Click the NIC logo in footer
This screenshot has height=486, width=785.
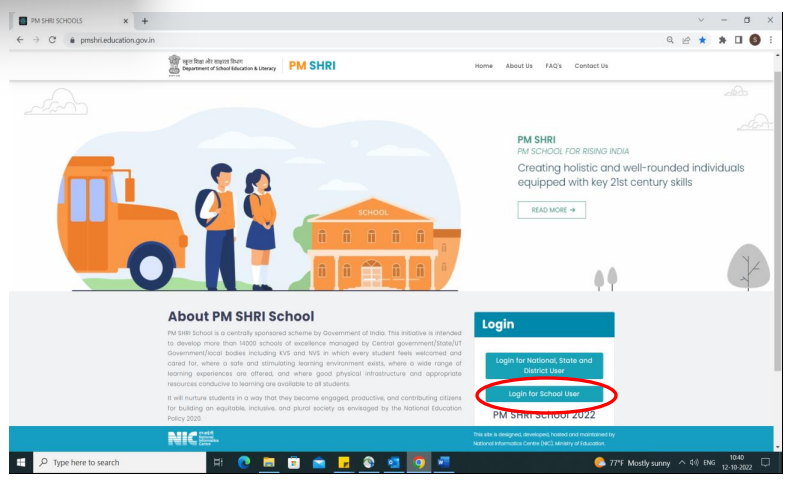(193, 438)
